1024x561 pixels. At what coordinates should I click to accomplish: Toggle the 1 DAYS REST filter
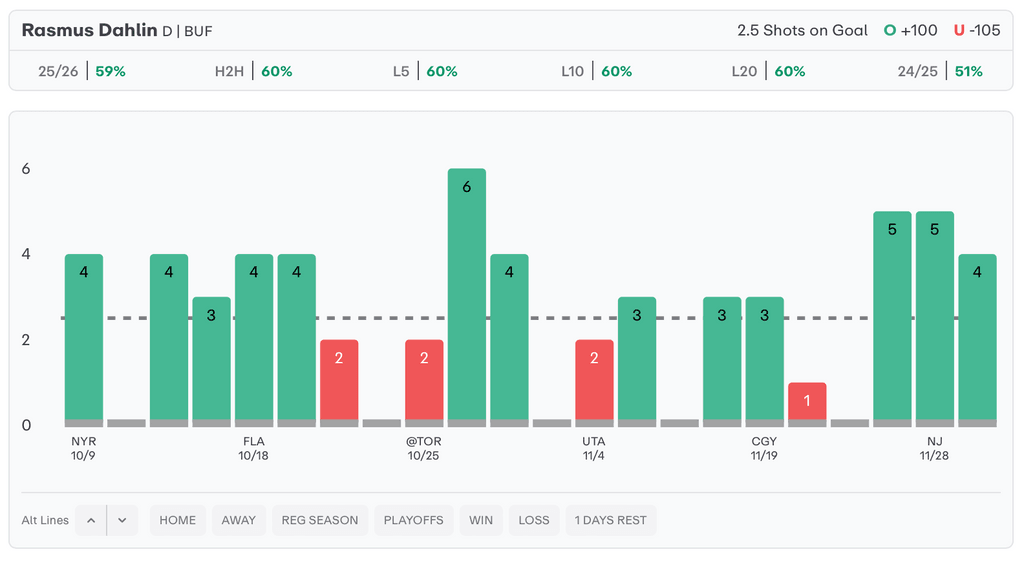click(x=610, y=520)
